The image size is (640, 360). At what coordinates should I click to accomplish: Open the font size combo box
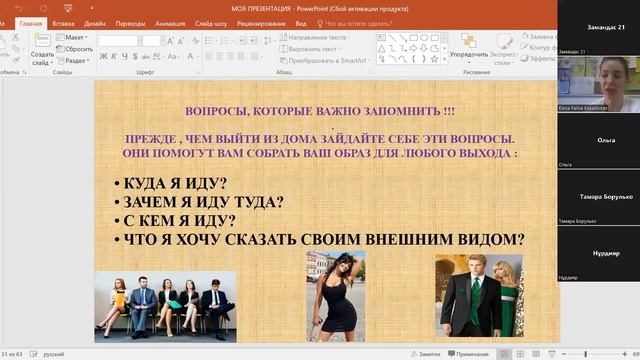pos(154,40)
